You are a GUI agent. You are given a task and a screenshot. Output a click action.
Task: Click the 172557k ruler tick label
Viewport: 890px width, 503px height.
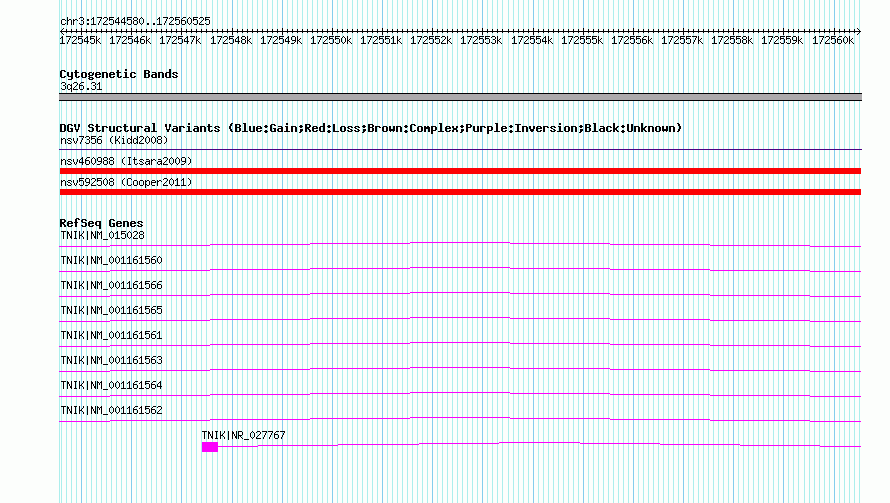(682, 40)
